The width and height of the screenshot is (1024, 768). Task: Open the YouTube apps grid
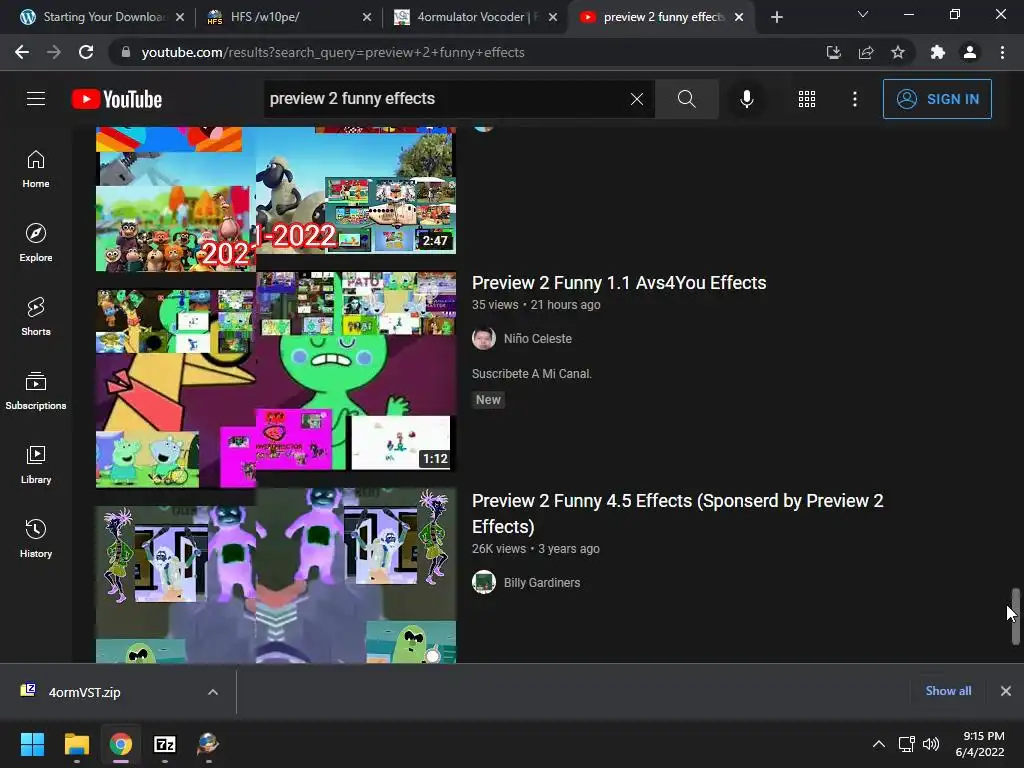807,99
